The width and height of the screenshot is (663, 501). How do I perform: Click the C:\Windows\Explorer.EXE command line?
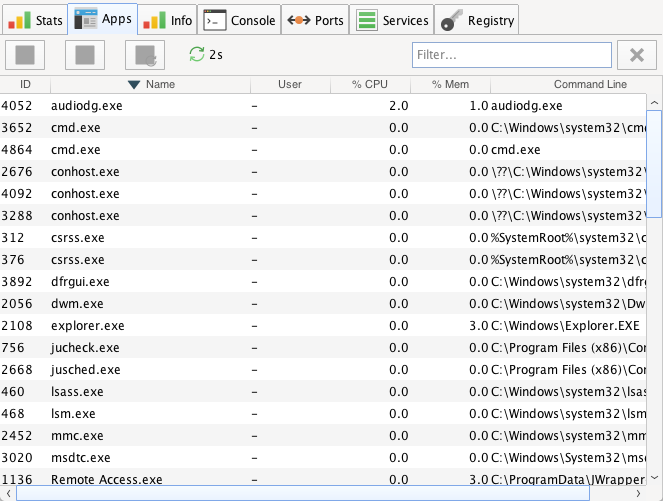coord(565,326)
